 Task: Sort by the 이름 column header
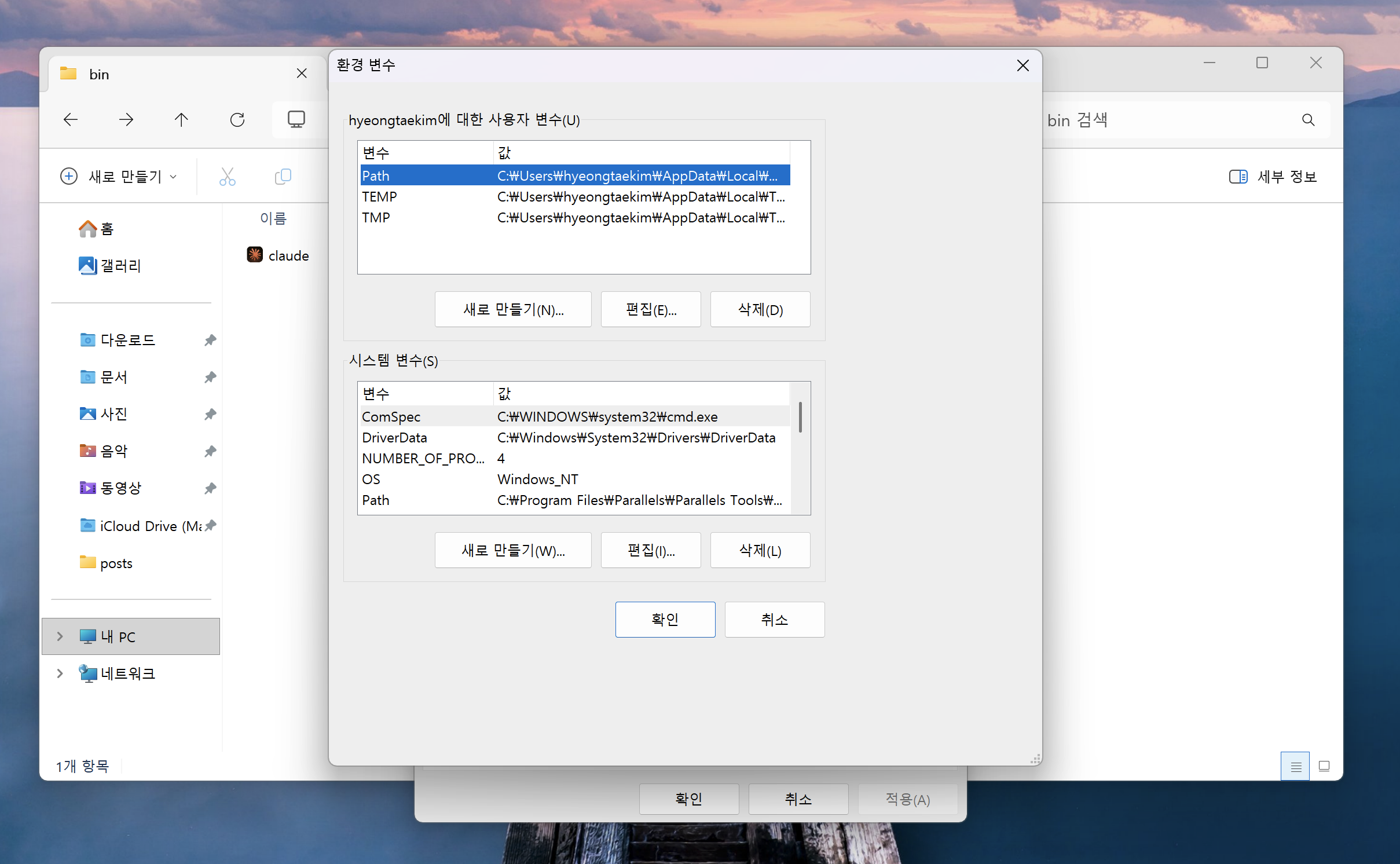click(273, 218)
